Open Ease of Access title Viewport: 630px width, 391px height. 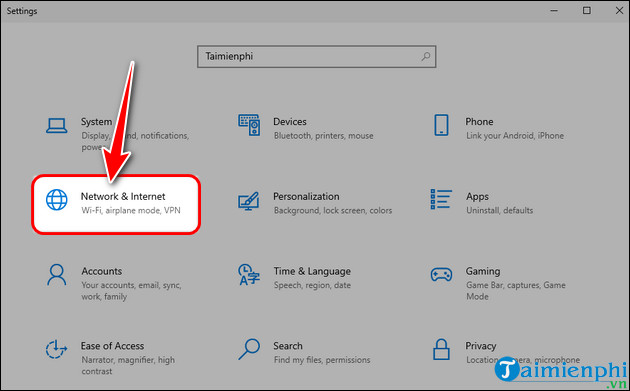point(112,346)
